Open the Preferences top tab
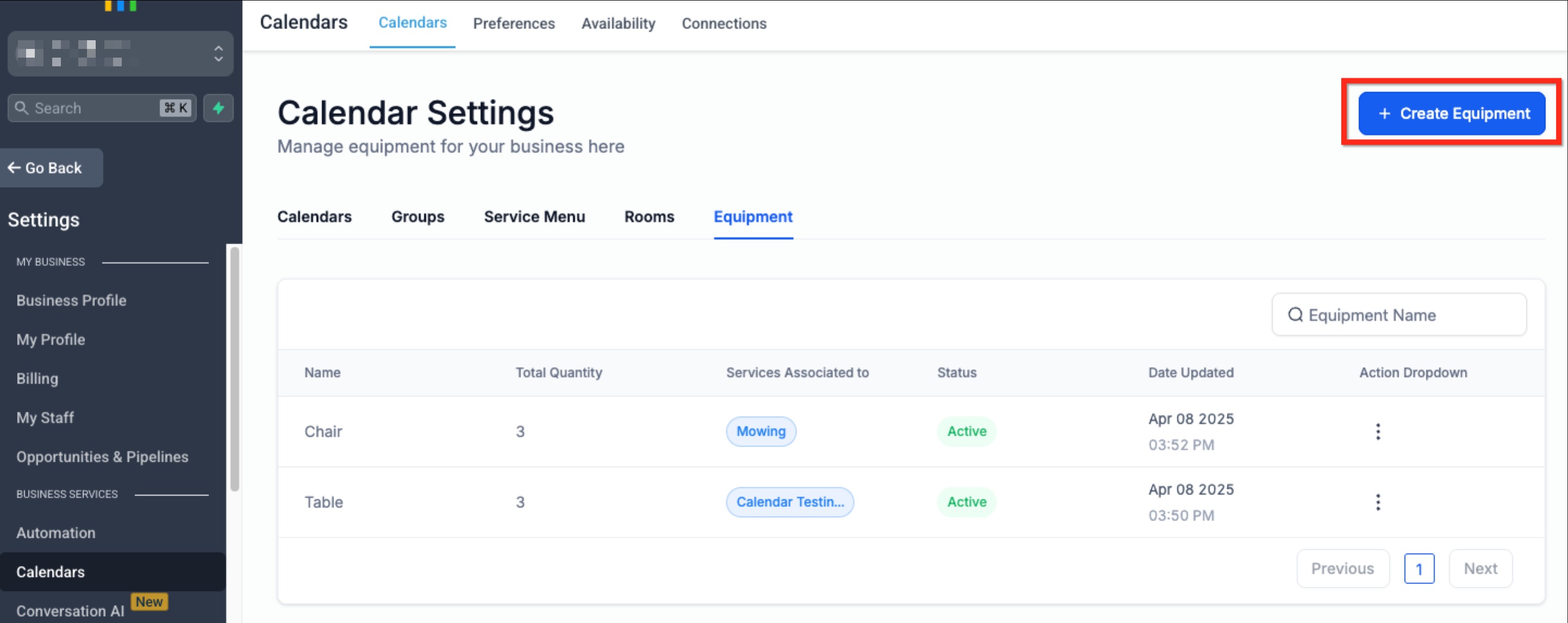 coord(514,23)
